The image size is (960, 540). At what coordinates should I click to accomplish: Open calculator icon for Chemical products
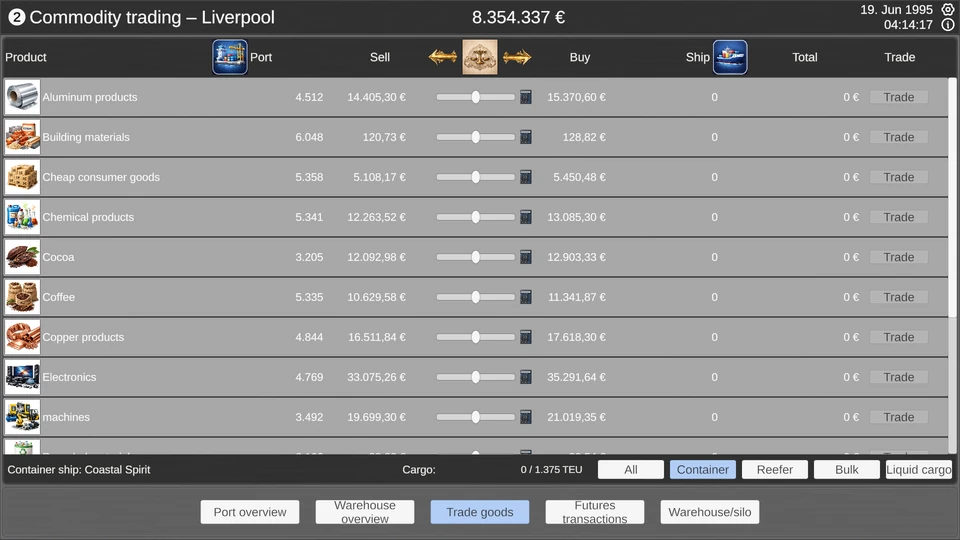tap(525, 217)
